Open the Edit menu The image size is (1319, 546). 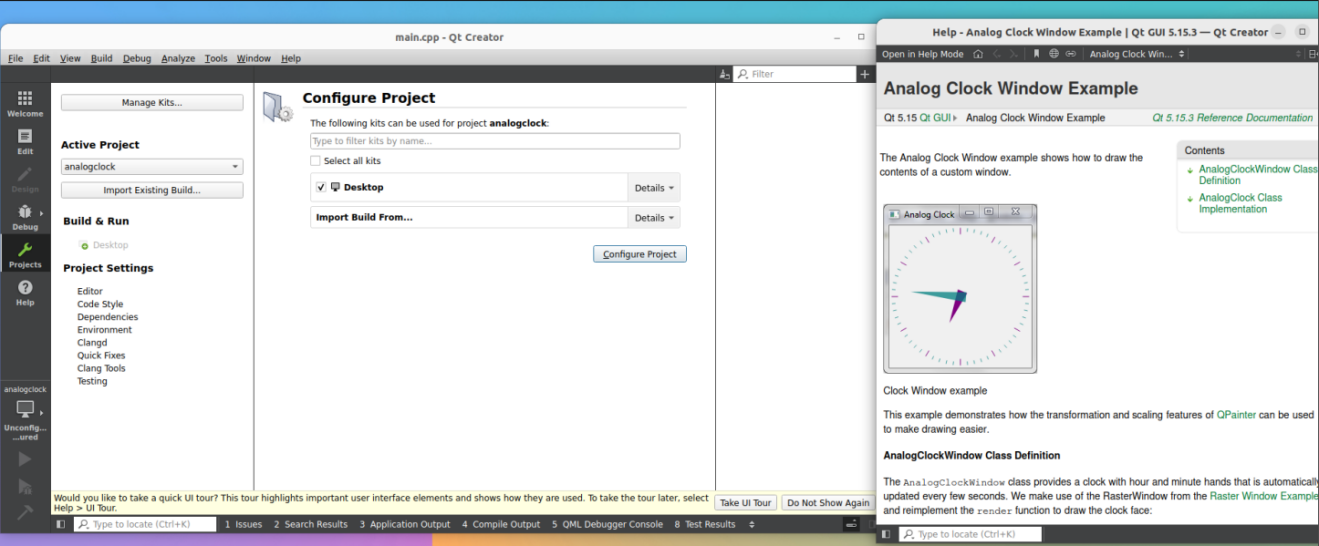[41, 58]
